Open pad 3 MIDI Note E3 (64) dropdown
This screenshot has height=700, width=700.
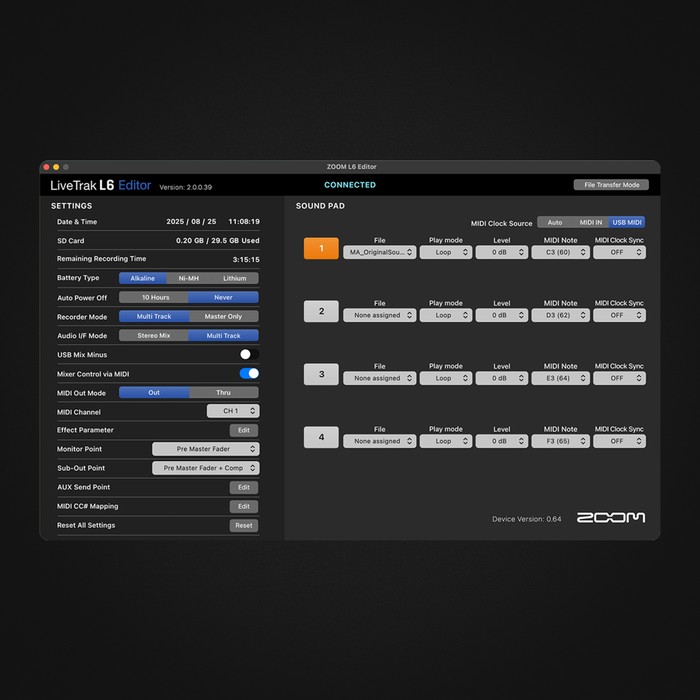(560, 378)
